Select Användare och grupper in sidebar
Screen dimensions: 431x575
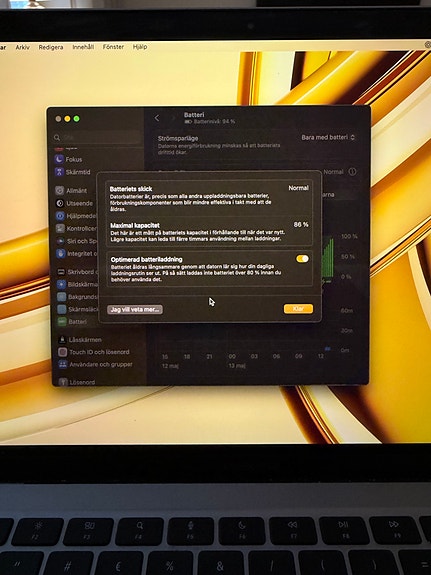click(x=95, y=365)
